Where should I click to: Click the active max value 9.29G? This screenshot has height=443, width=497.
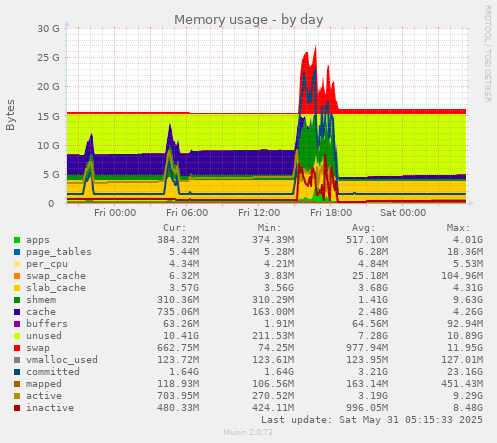(468, 396)
